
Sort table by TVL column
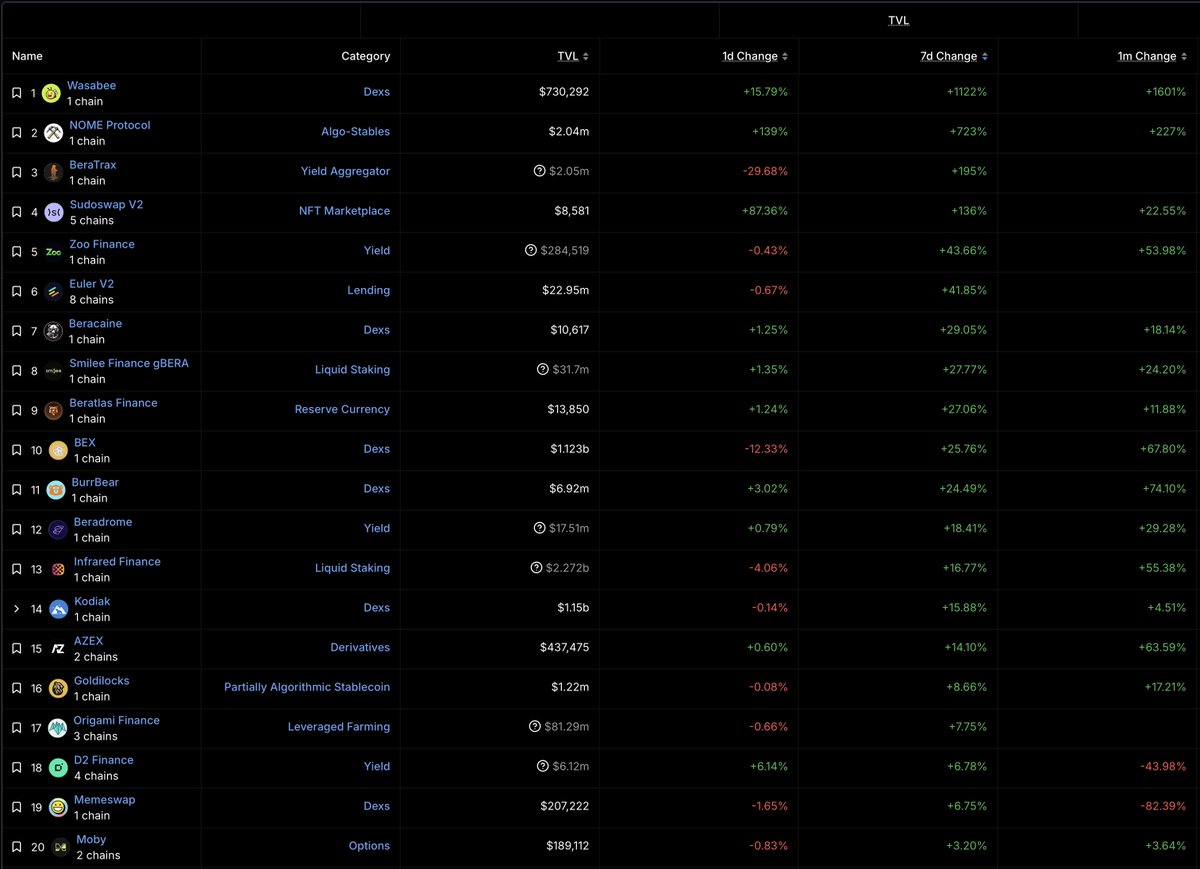[x=573, y=56]
